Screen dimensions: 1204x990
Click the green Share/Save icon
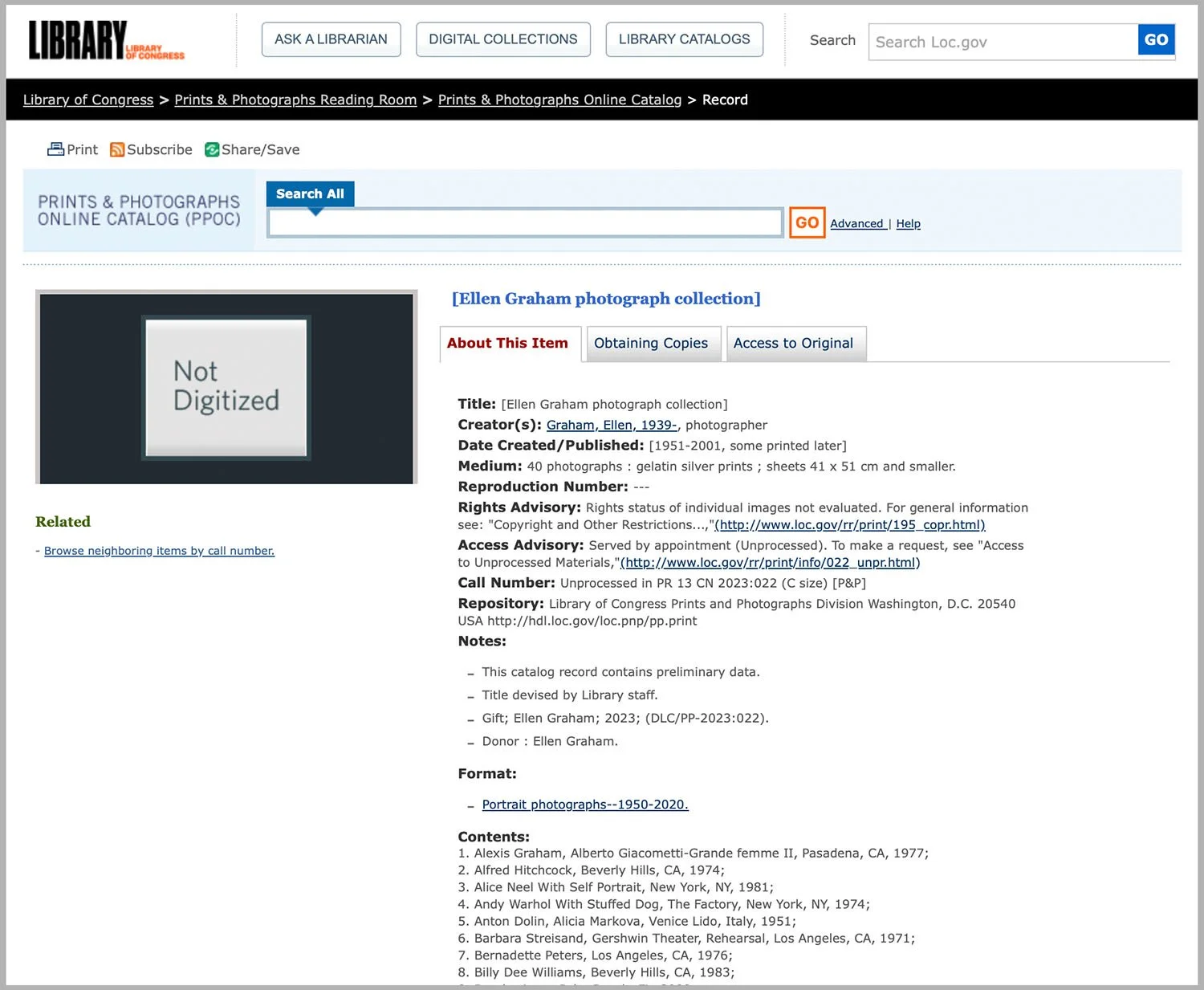[212, 149]
